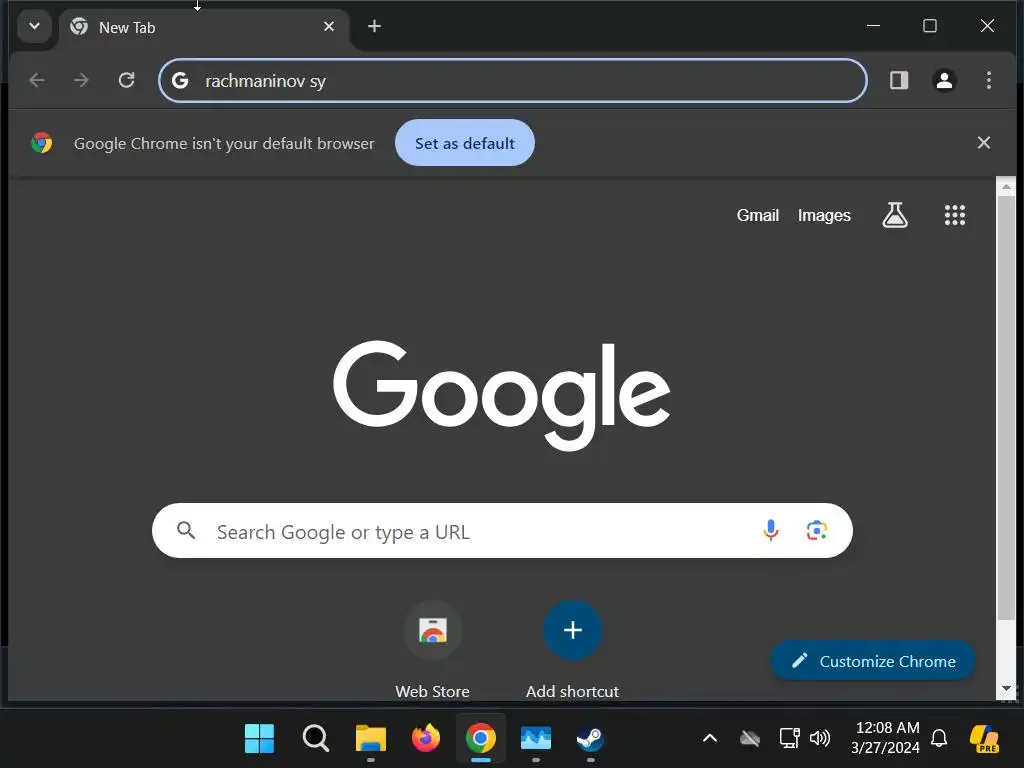
Task: Start voice search with microphone icon
Action: (x=771, y=530)
